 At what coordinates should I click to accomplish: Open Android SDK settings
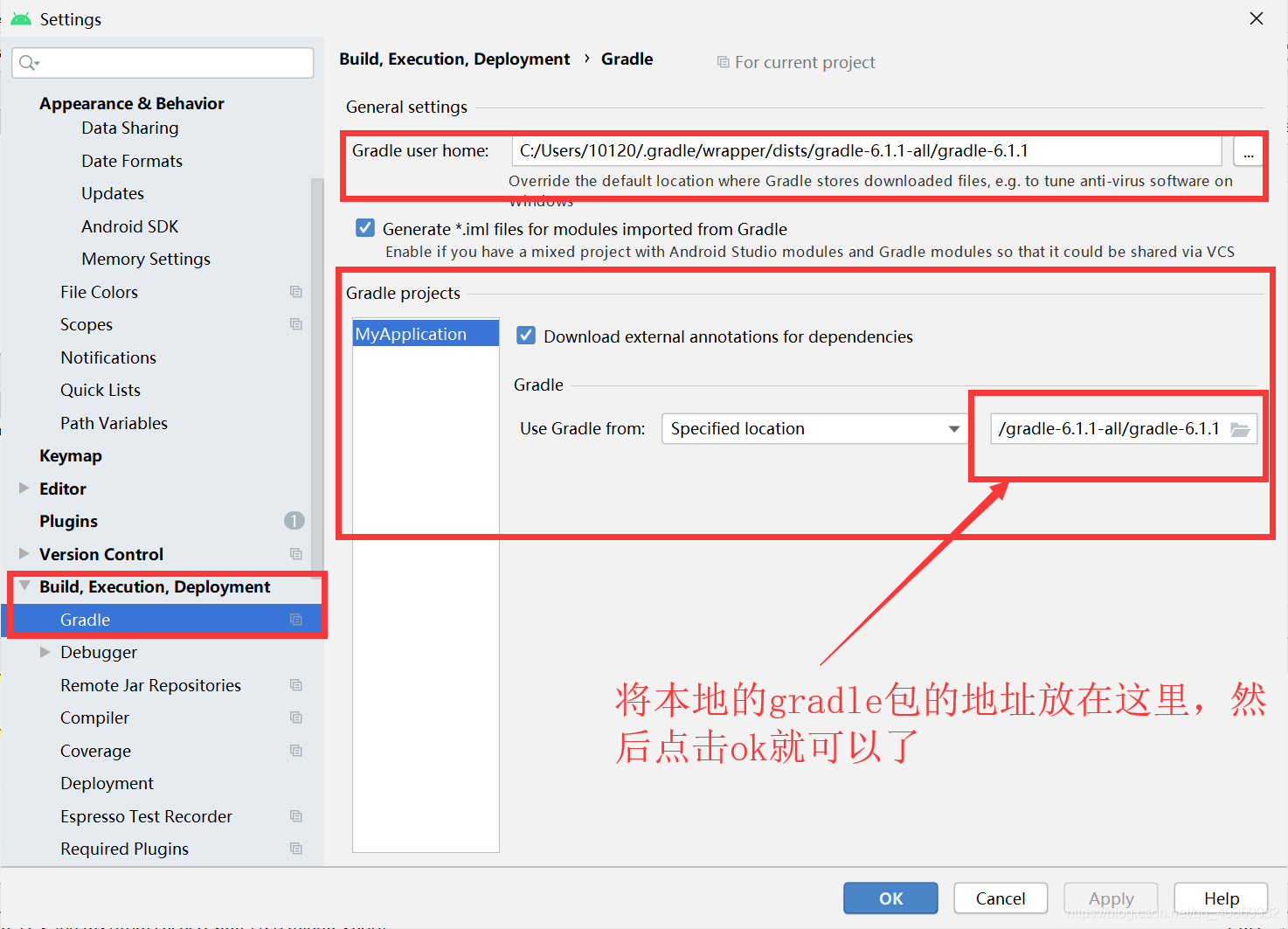click(130, 226)
